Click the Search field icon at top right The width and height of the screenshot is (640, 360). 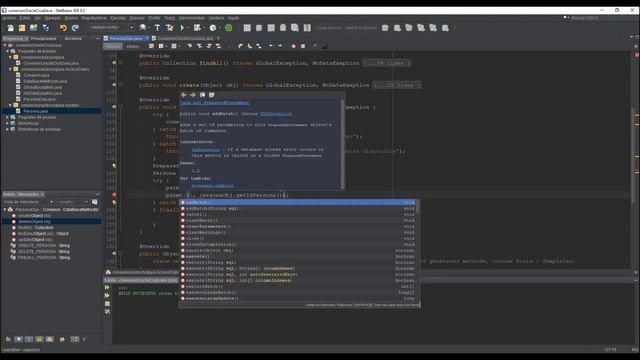click(566, 18)
